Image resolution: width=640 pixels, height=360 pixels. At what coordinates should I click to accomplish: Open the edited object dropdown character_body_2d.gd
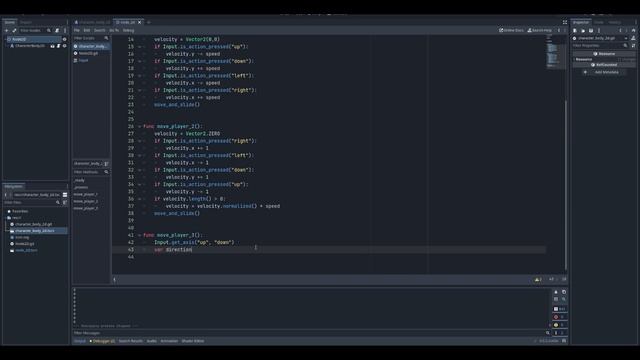(x=600, y=38)
